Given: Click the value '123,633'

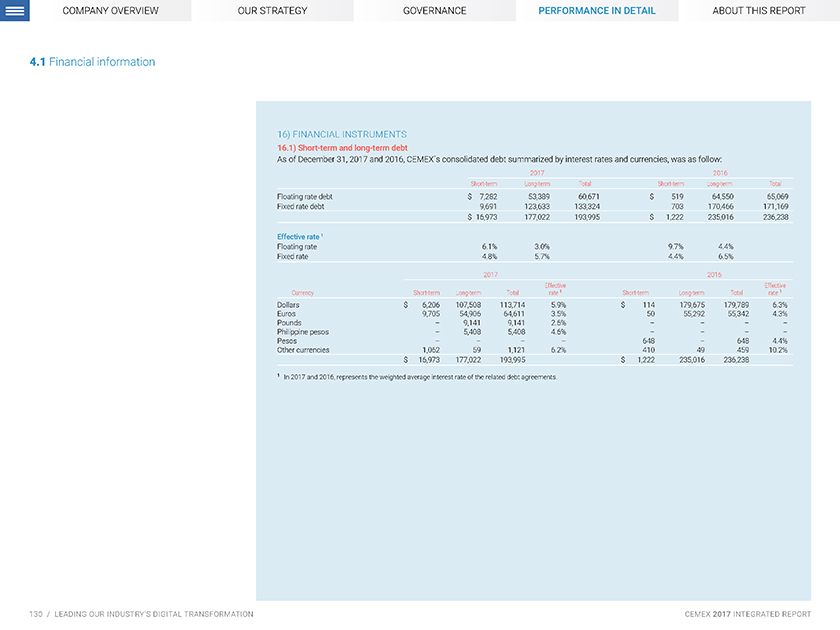Looking at the screenshot, I should click(x=537, y=206).
